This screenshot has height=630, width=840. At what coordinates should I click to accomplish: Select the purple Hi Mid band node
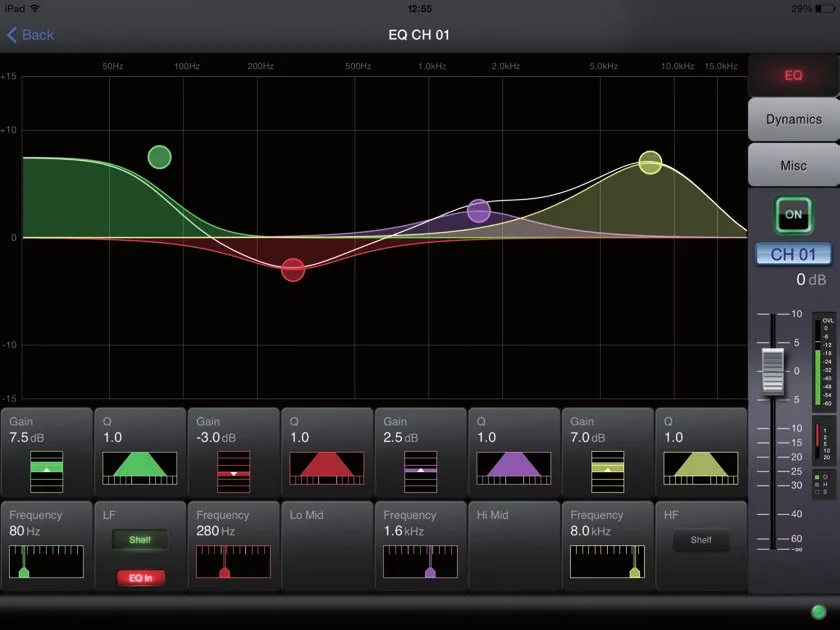(478, 211)
